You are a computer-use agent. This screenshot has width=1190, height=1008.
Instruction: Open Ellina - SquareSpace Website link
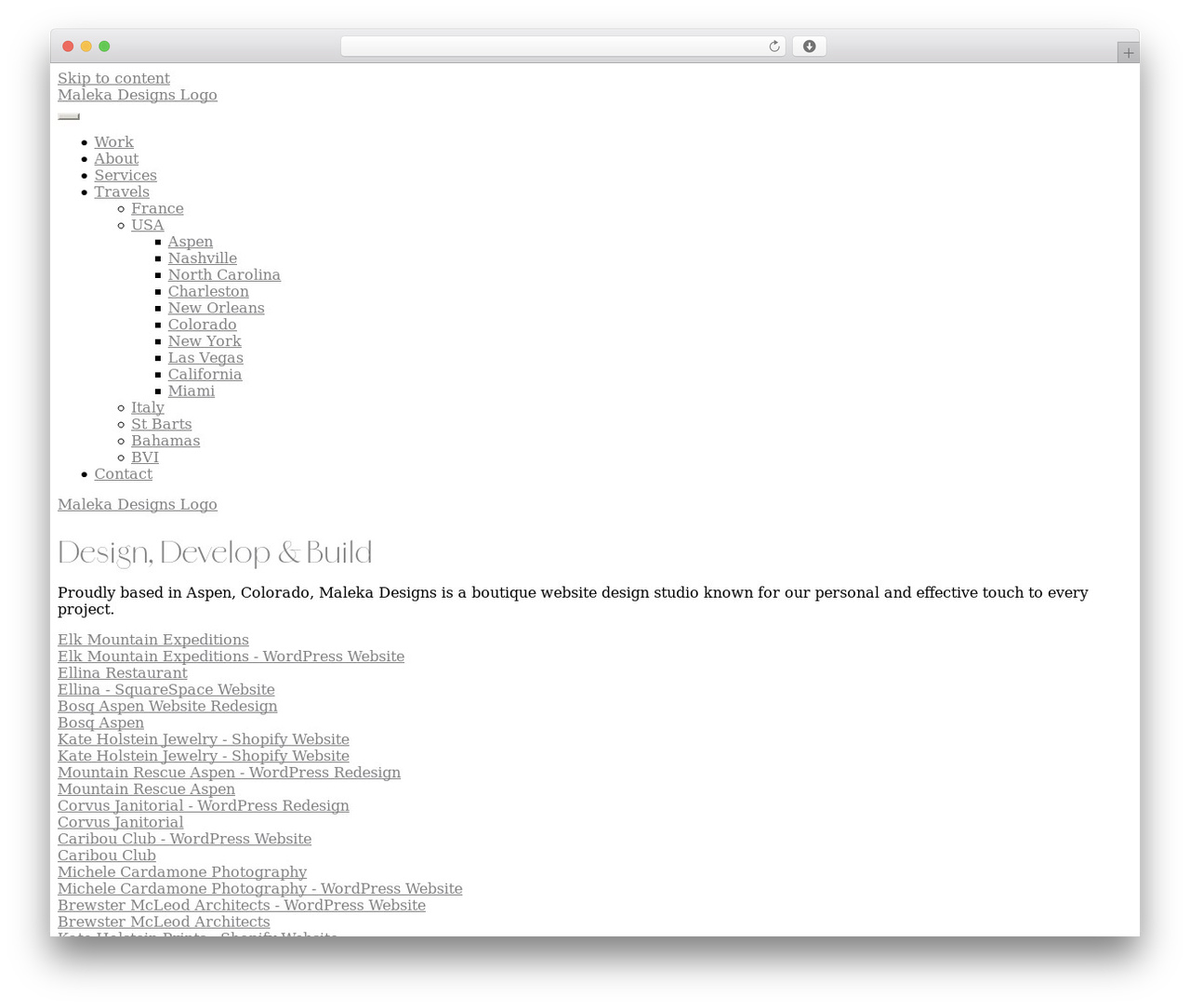click(166, 690)
